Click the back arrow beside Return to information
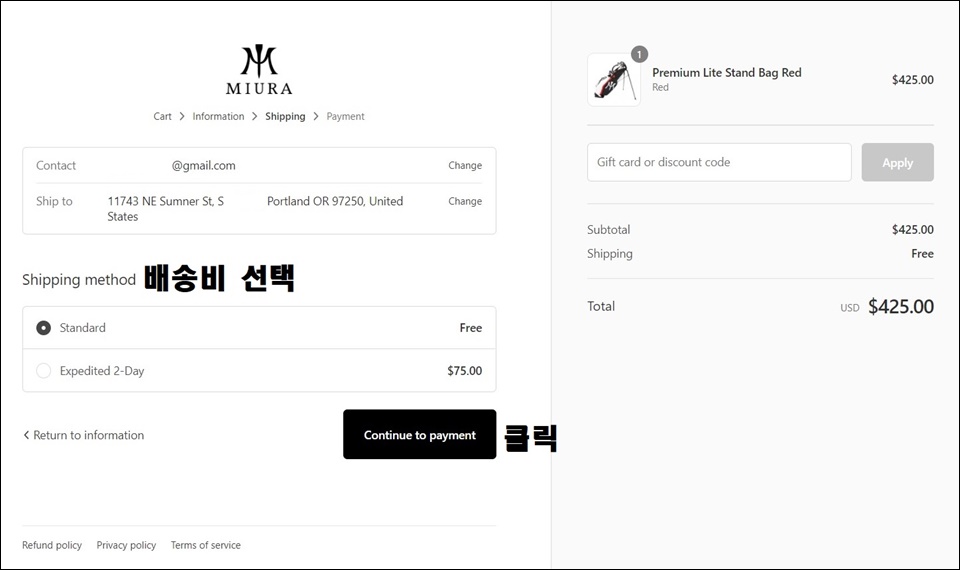This screenshot has width=960, height=570. (26, 435)
